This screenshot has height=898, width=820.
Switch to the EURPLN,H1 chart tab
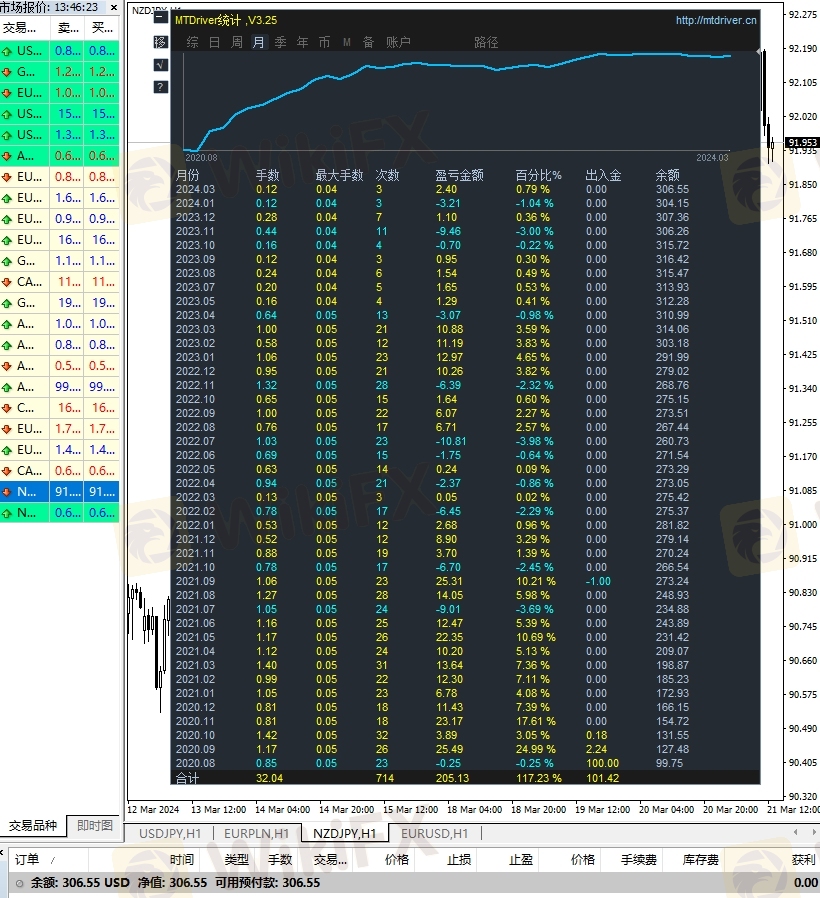256,834
